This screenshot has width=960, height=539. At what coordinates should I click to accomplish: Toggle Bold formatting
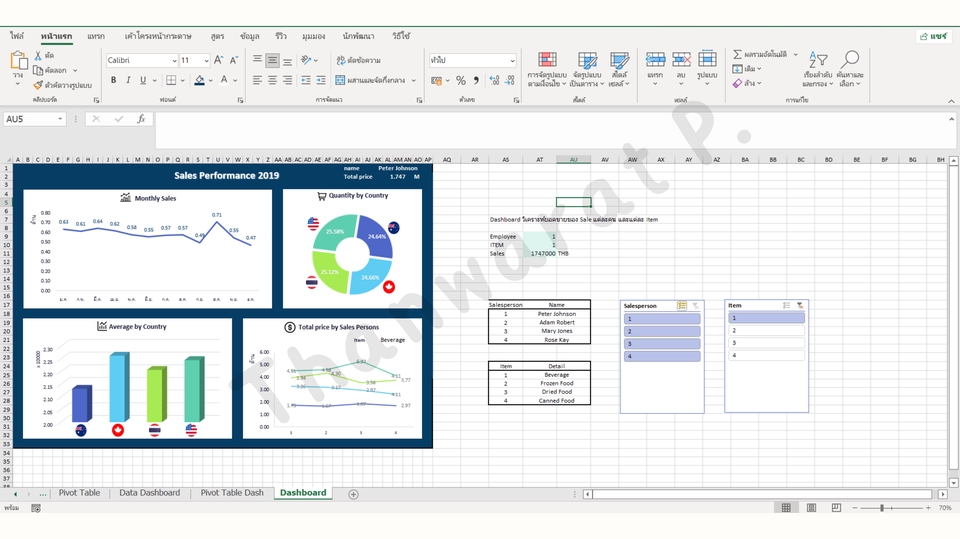pos(113,80)
